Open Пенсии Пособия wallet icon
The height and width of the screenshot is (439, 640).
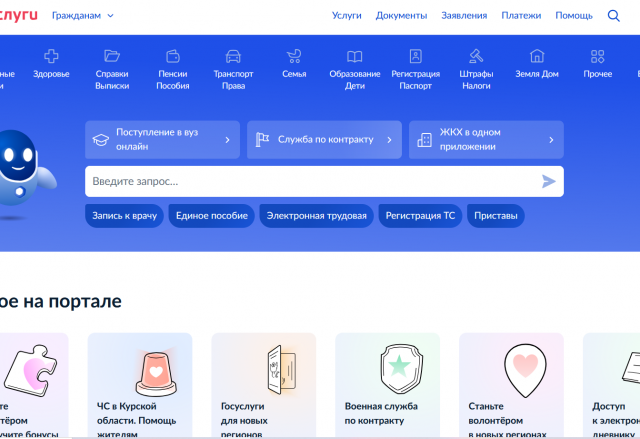coord(173,56)
